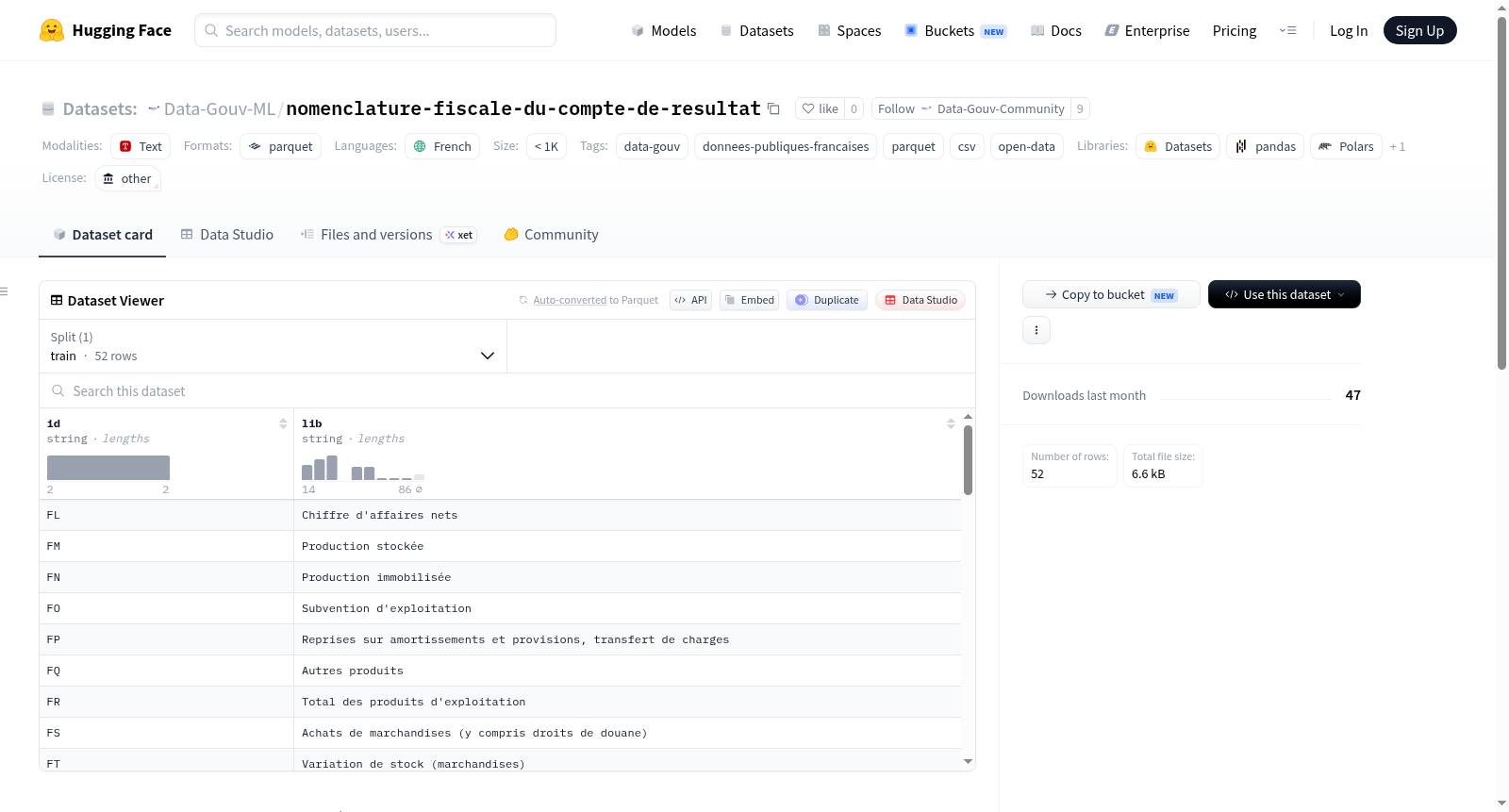Screen dimensions: 1509x812
Task: Click Data-Gouv-ML organization avatar icon
Action: tap(154, 108)
